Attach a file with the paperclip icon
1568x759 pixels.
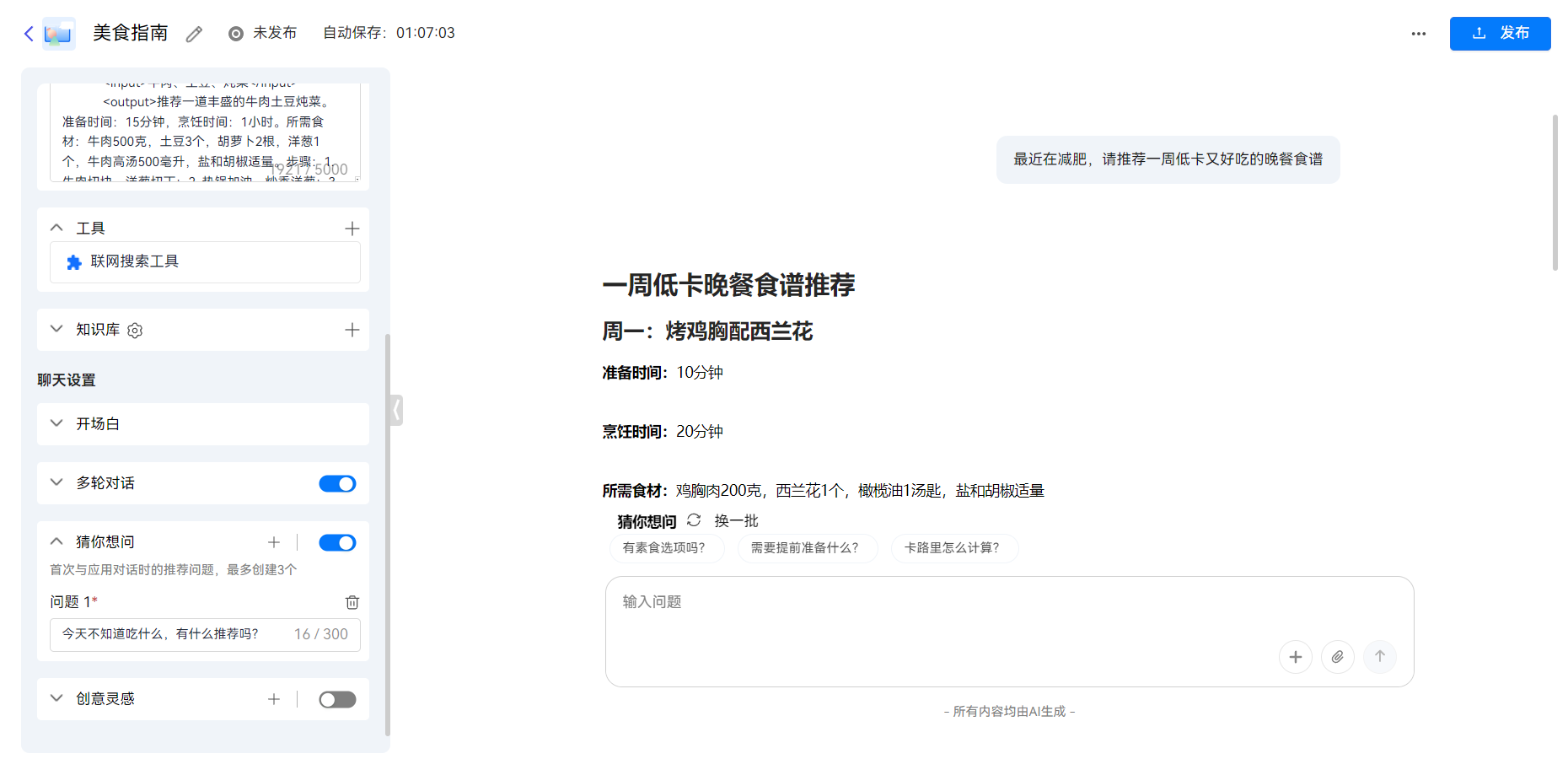click(x=1337, y=656)
